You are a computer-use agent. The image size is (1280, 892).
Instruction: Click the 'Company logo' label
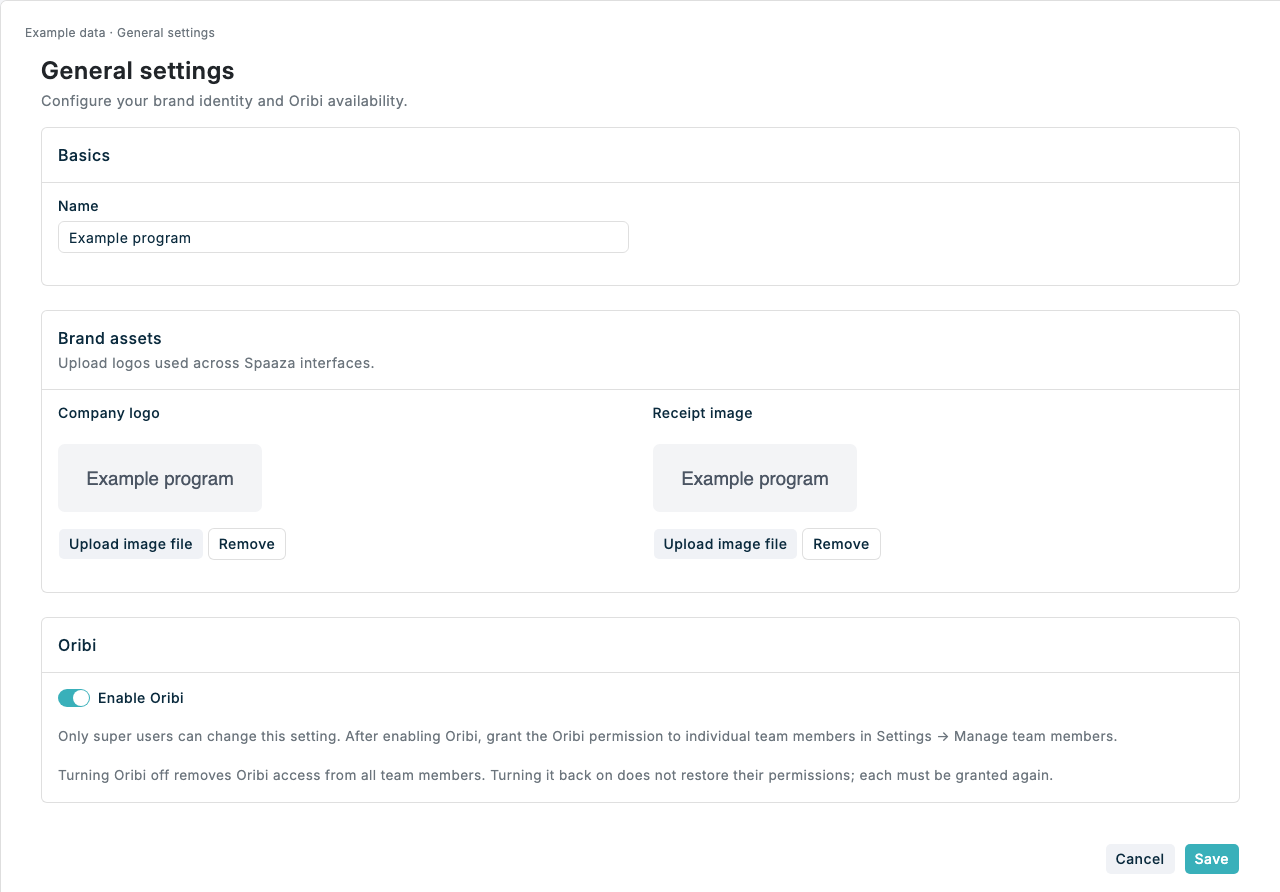[109, 413]
